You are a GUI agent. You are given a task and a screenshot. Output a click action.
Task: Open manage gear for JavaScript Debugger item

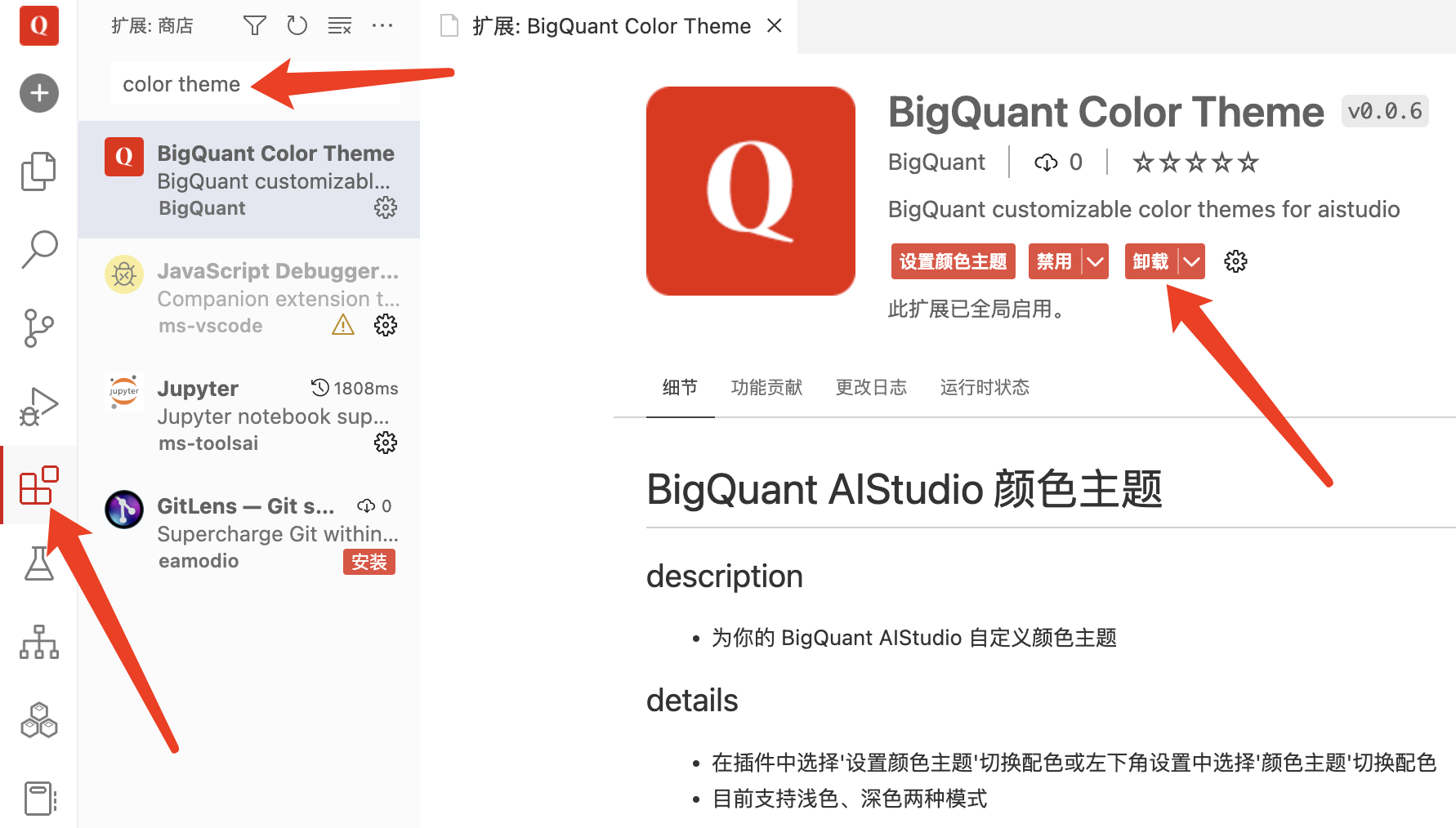tap(386, 325)
